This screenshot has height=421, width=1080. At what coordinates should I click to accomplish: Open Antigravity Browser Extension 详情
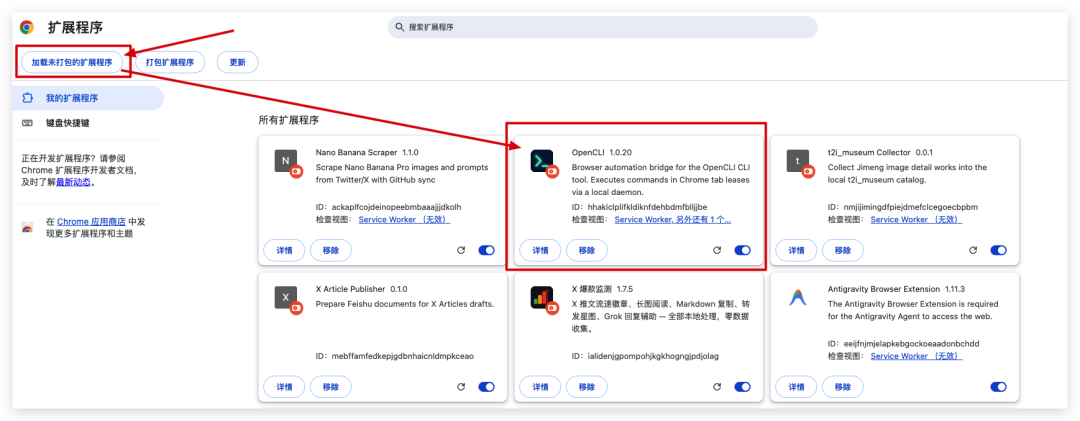pyautogui.click(x=797, y=387)
